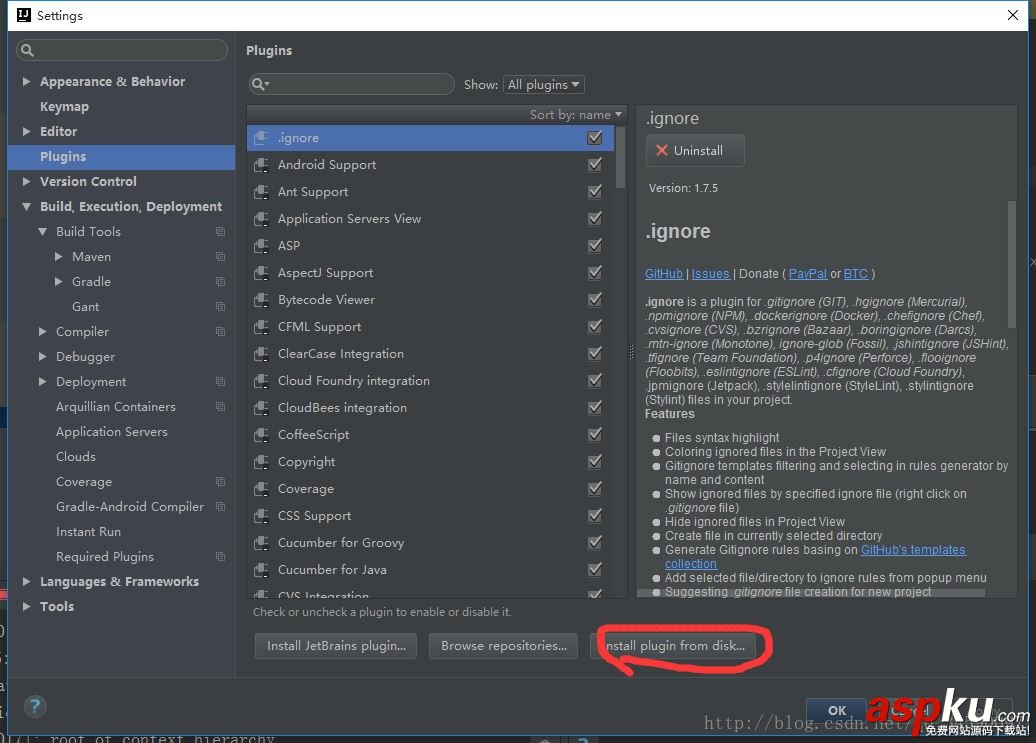This screenshot has width=1036, height=743.
Task: Uninstall the .ignore plugin
Action: tap(695, 151)
